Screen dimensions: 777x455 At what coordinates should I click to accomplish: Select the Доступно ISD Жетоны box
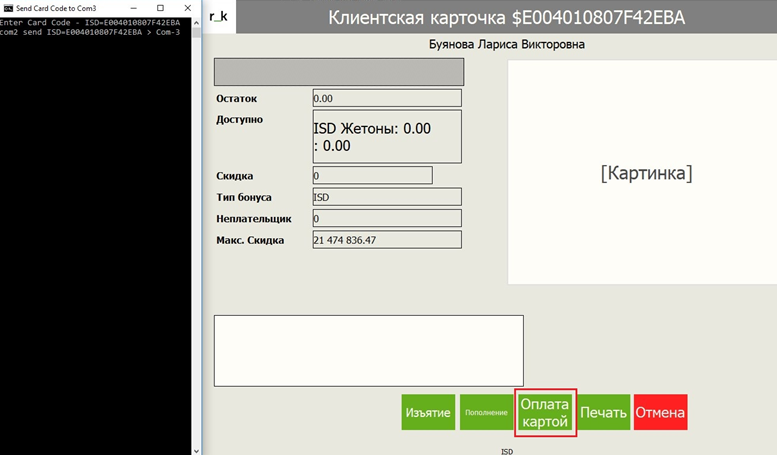coord(386,136)
